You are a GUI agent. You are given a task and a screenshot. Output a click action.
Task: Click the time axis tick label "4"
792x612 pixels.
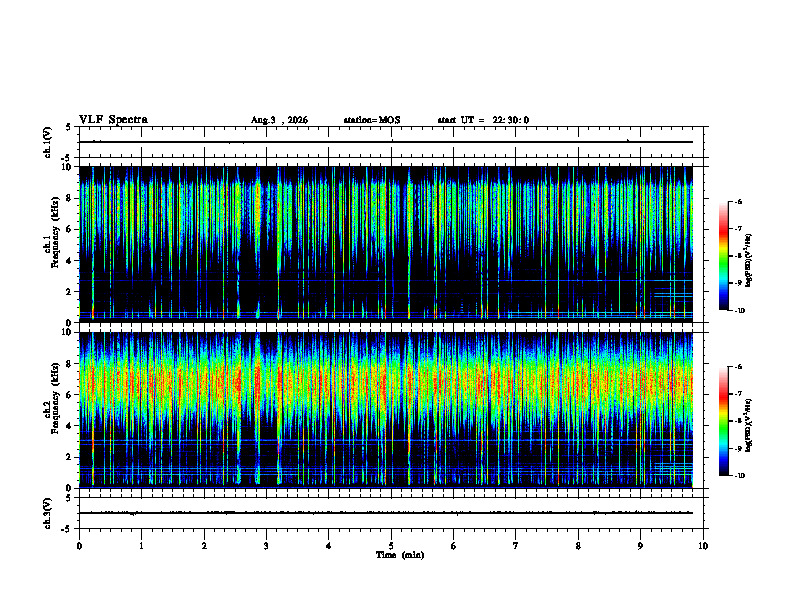329,546
